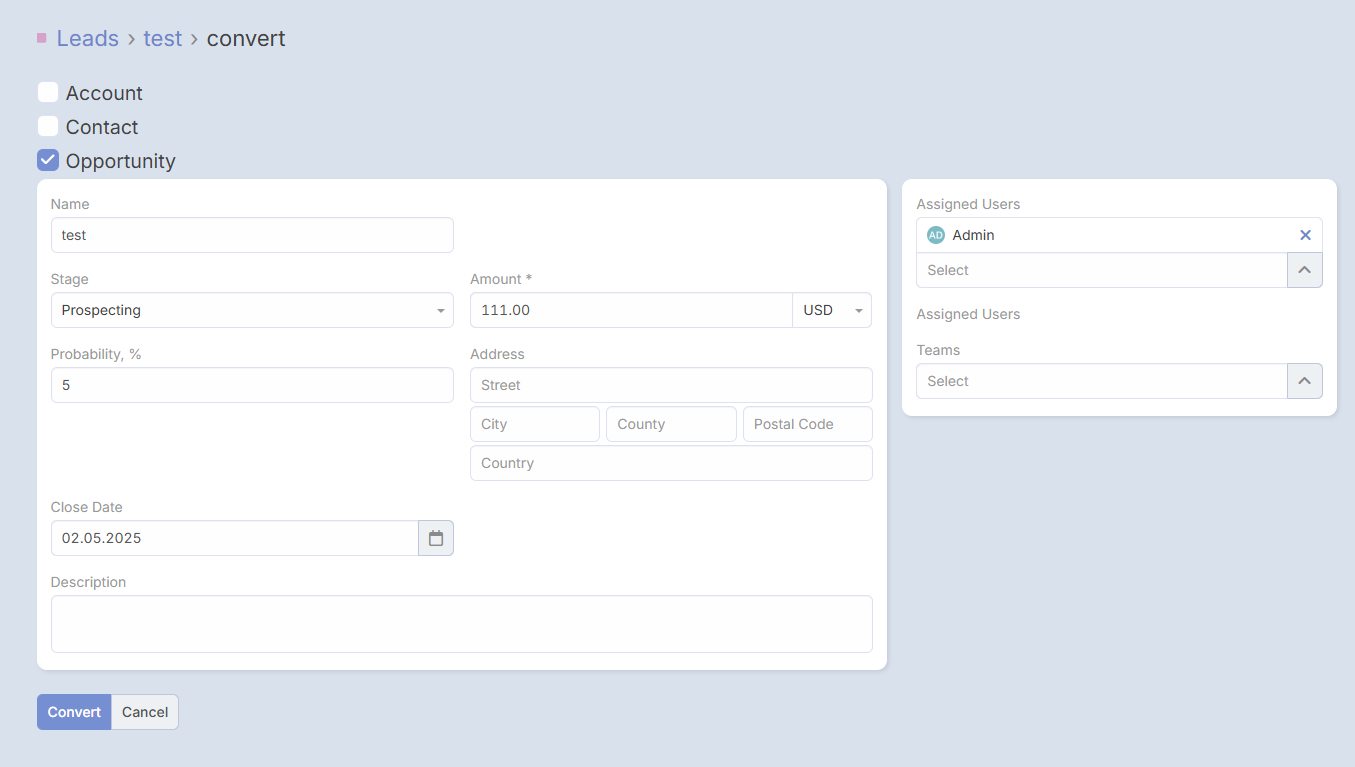Open the Stage dropdown showing Prospecting
The width and height of the screenshot is (1355, 767).
(252, 310)
